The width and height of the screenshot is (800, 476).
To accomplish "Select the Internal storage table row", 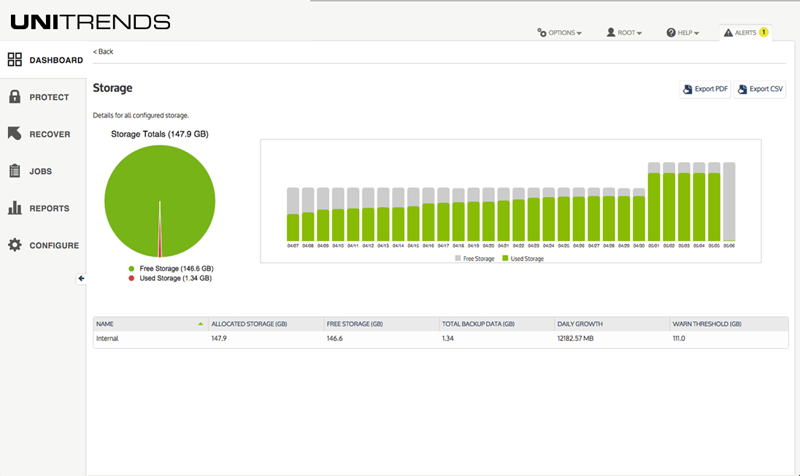I will click(x=441, y=338).
